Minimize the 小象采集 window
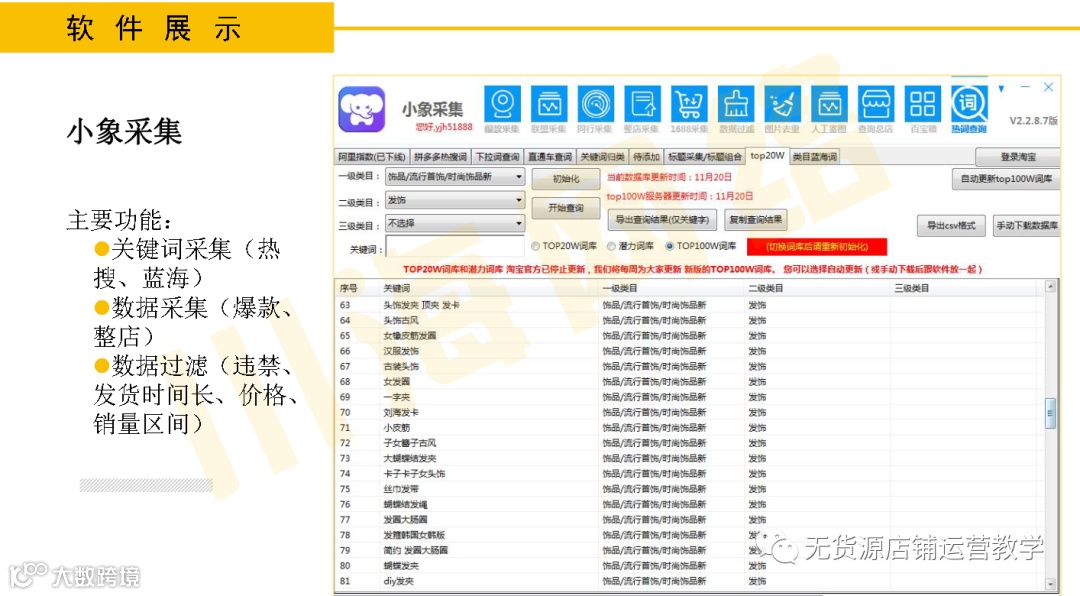The height and width of the screenshot is (596, 1080). coord(1025,88)
